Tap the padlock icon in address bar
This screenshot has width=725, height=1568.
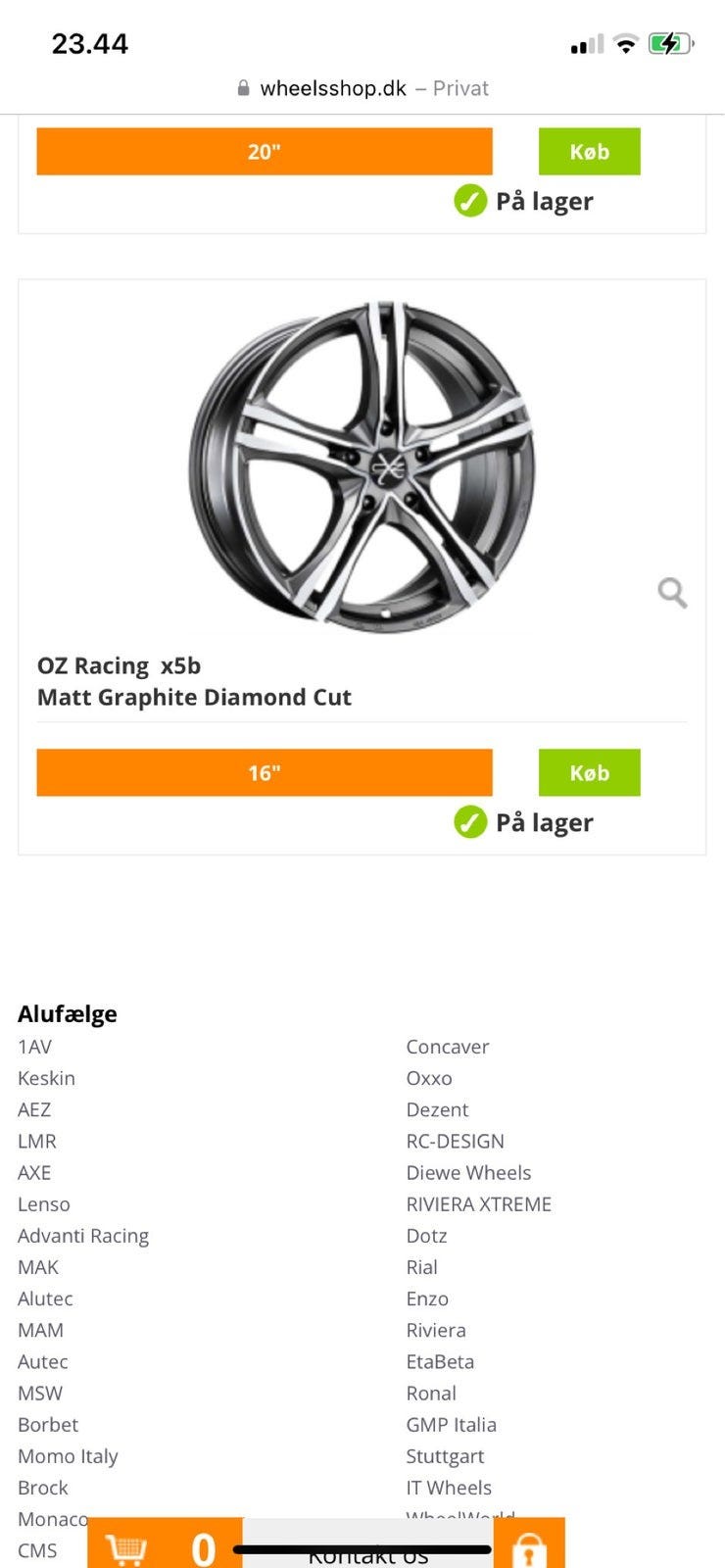click(244, 88)
